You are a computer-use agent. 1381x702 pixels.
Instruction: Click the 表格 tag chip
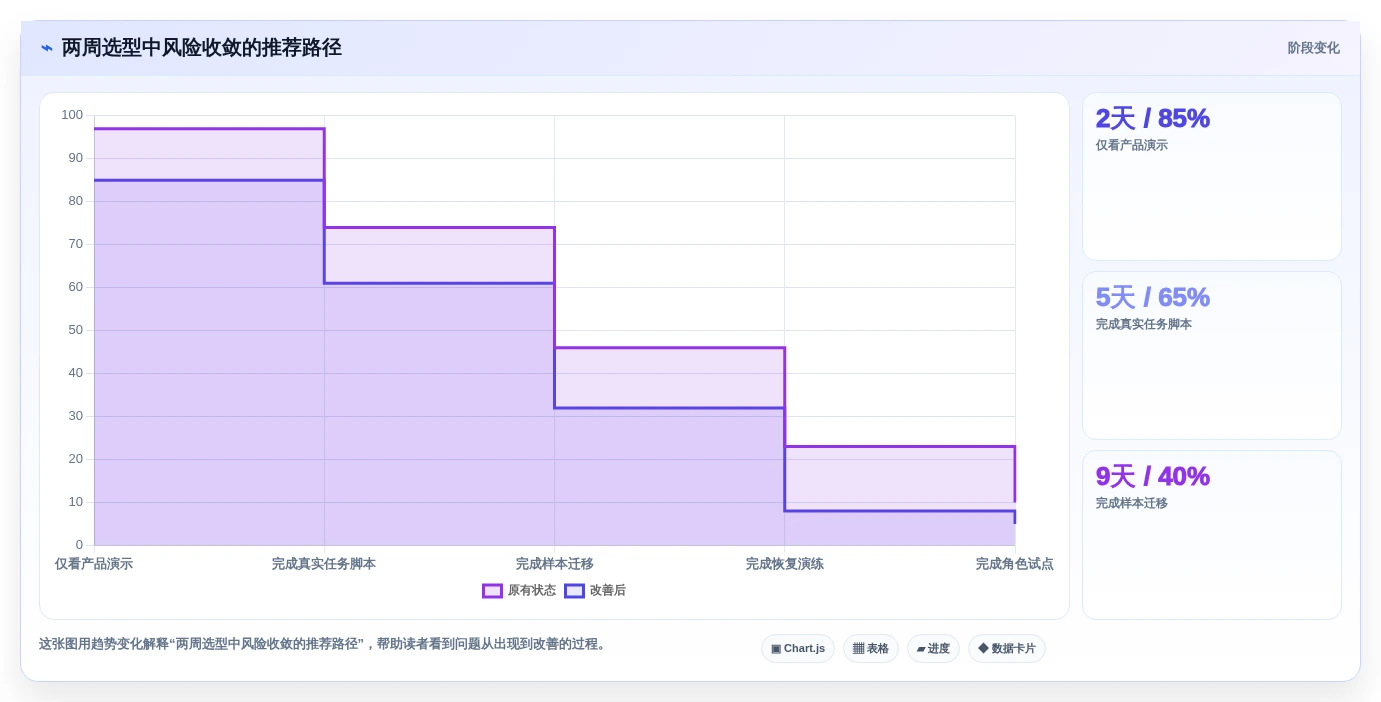click(871, 649)
